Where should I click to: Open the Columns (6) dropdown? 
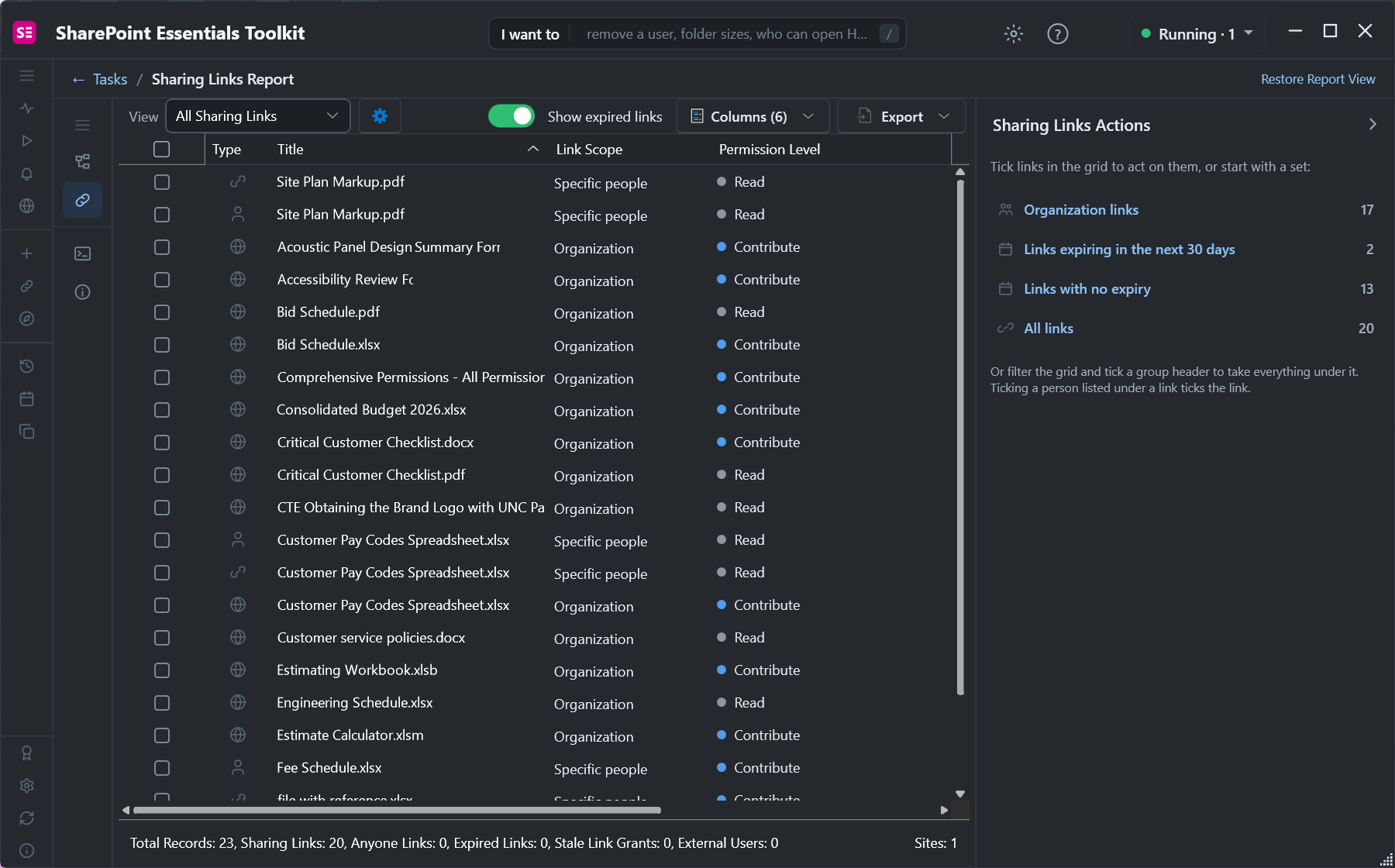(753, 116)
